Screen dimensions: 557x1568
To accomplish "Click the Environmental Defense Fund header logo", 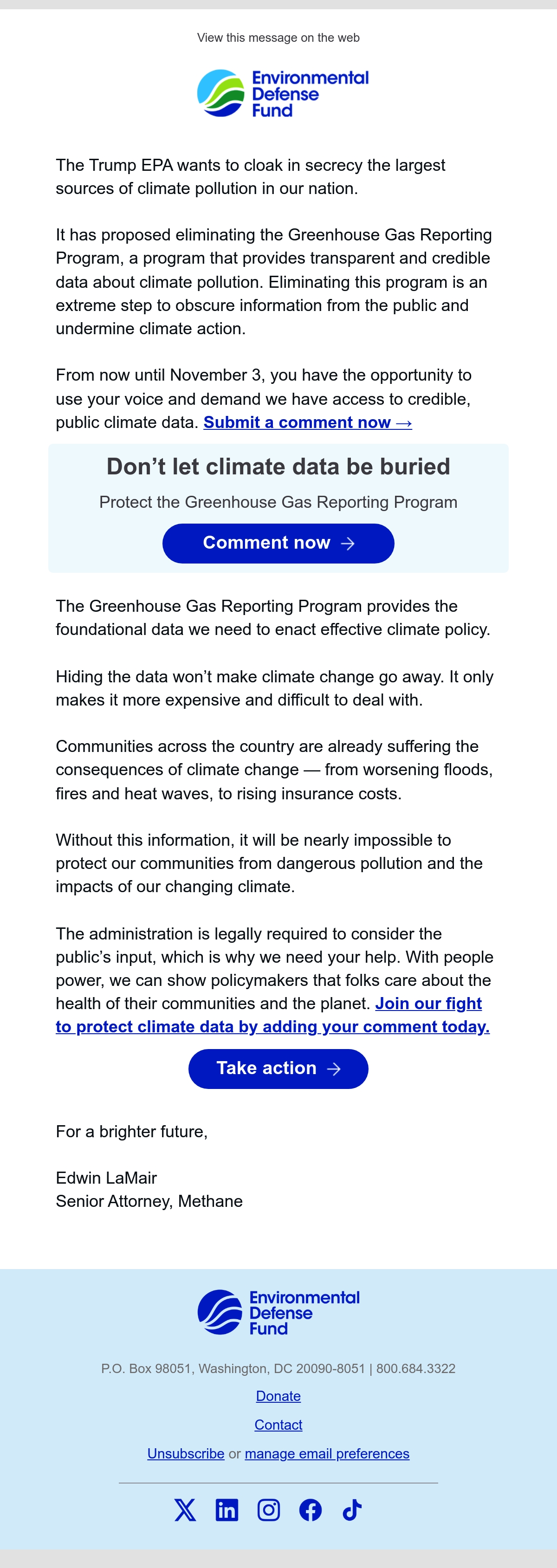I will click(283, 93).
